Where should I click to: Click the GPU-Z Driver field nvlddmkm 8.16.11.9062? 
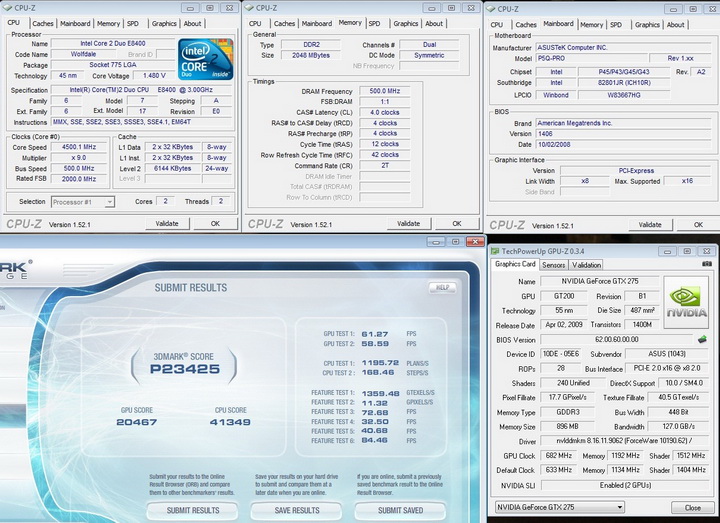(624, 441)
